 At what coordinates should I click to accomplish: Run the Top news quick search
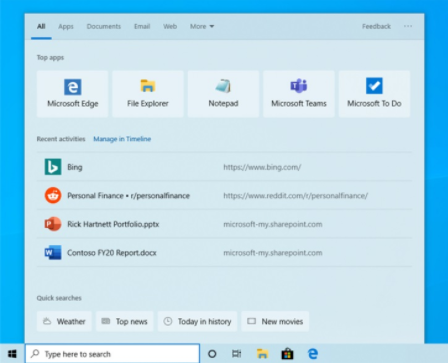pos(125,321)
